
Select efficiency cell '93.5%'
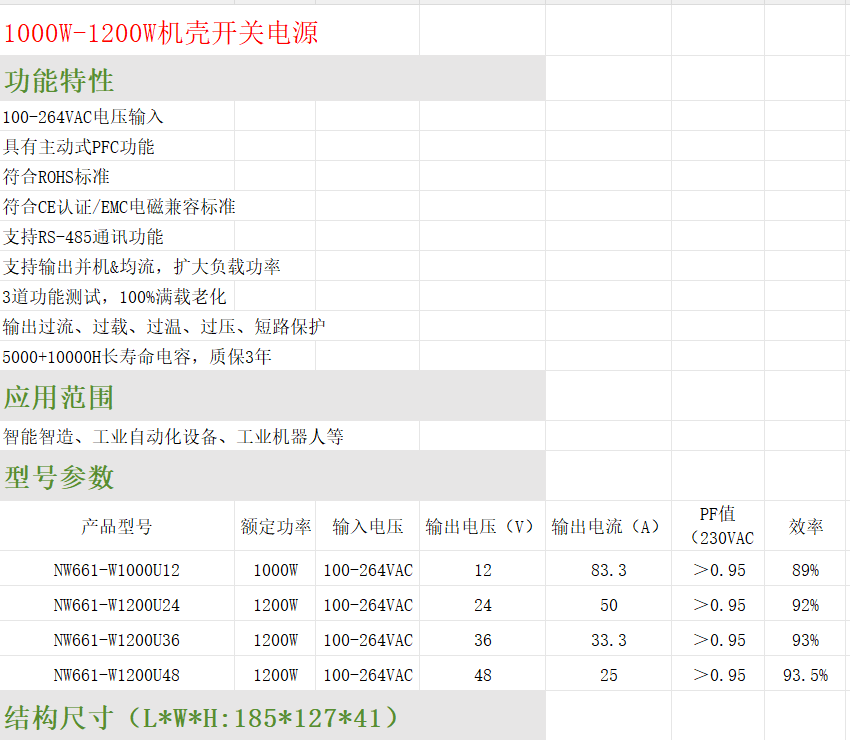(805, 675)
